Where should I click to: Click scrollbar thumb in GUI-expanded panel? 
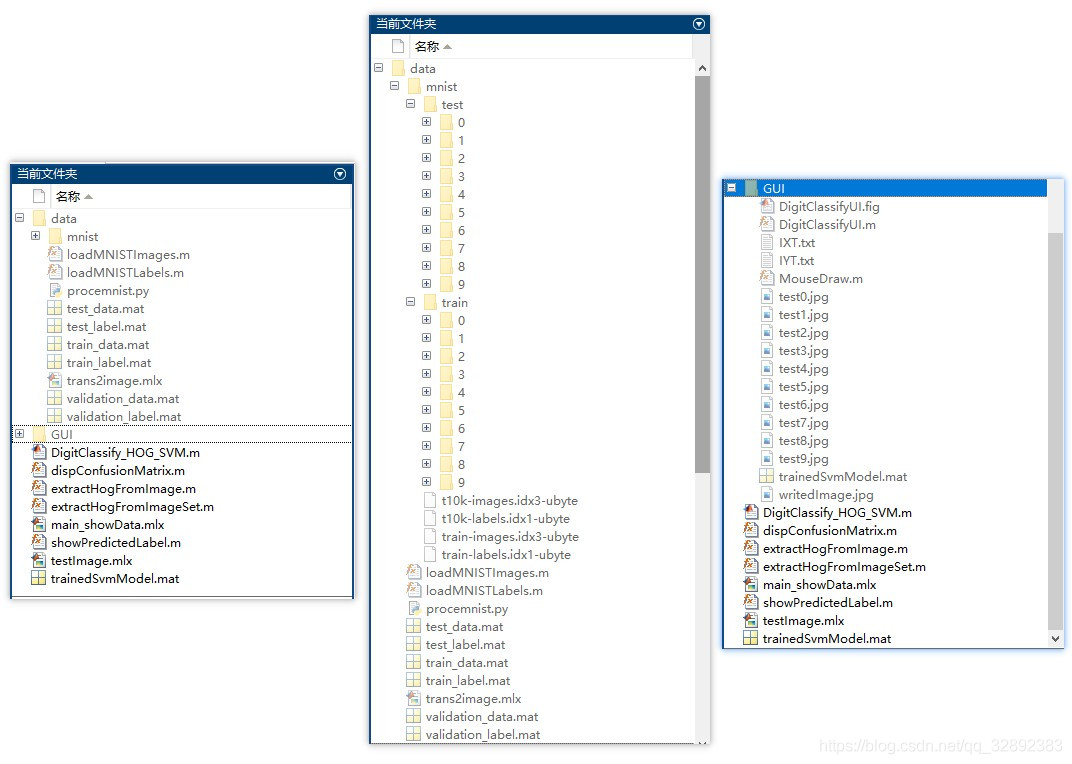1056,432
